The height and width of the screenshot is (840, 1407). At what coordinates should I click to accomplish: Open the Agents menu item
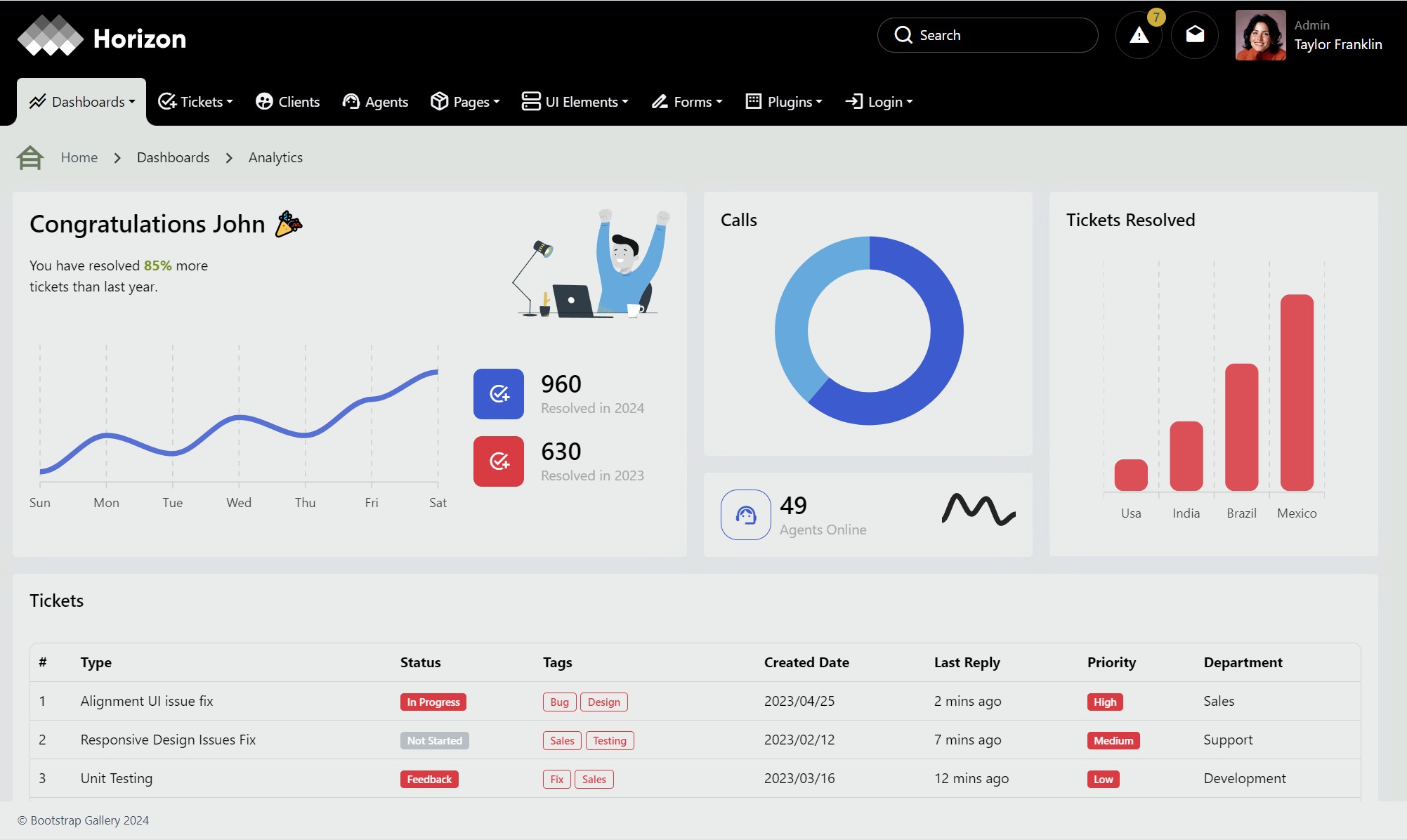point(375,102)
